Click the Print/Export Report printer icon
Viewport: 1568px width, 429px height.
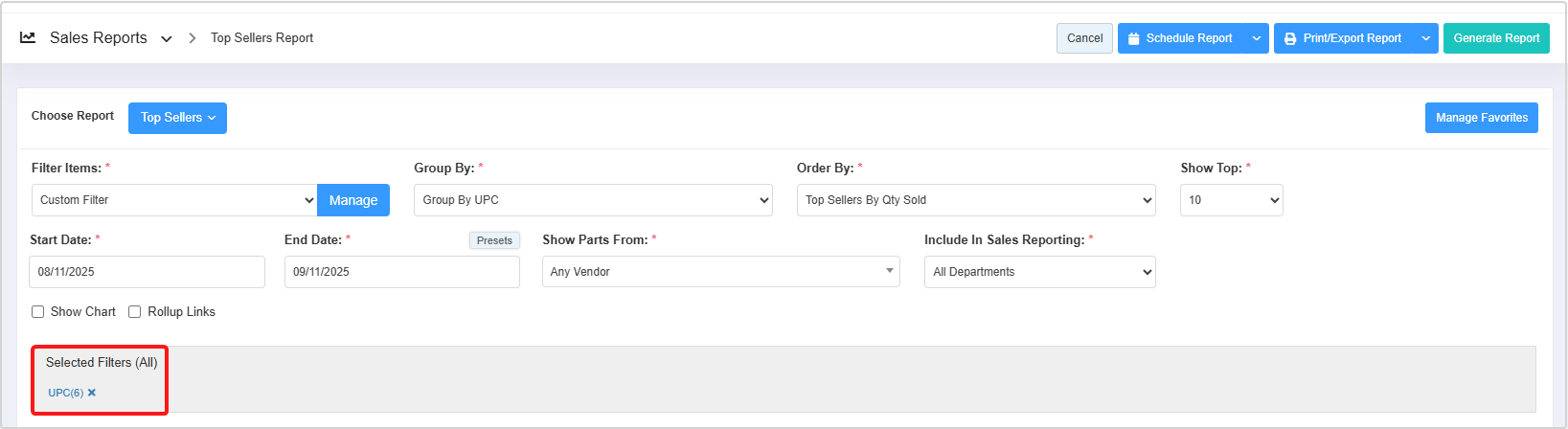point(1290,38)
